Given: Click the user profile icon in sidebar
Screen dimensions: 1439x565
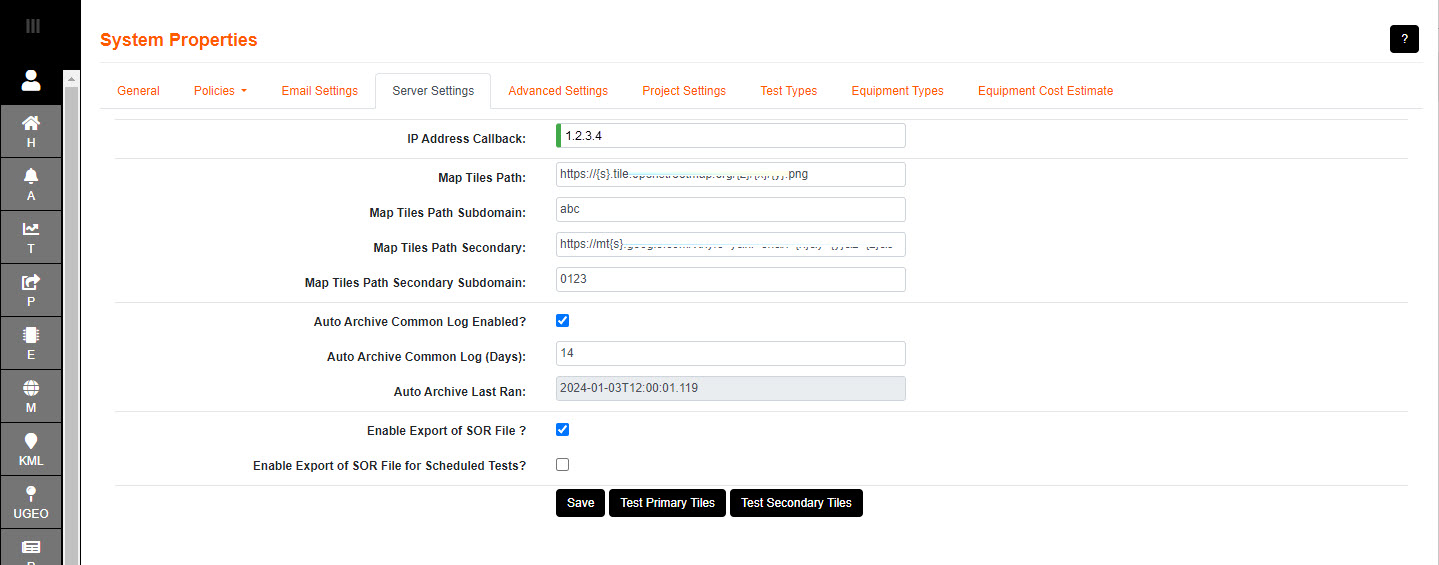Looking at the screenshot, I should [31, 81].
